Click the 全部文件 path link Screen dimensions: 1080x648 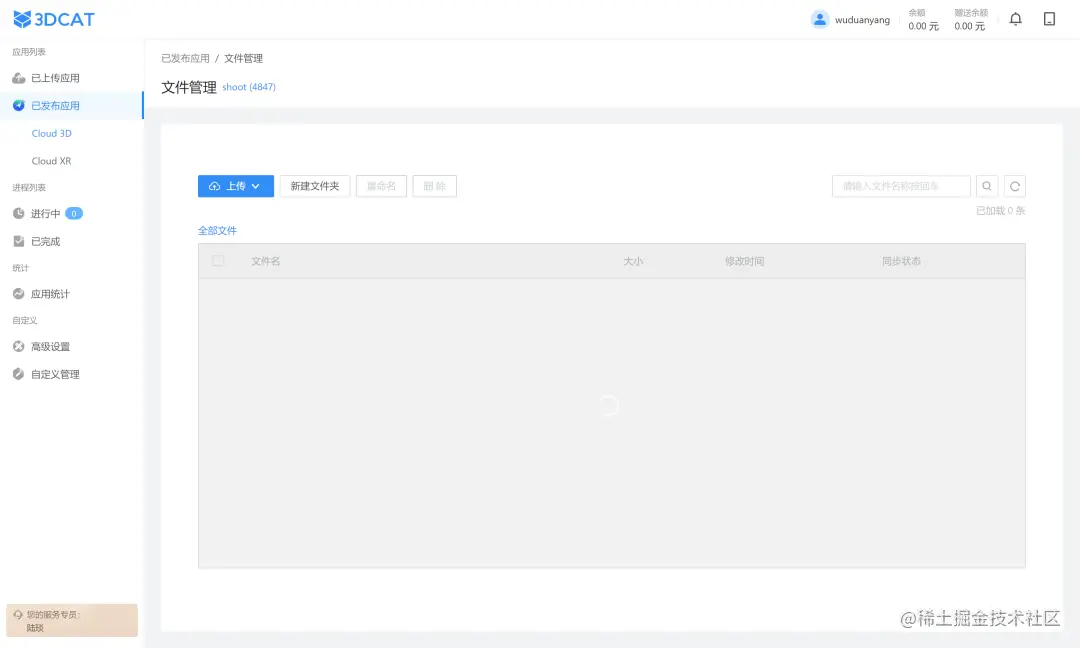(x=218, y=231)
